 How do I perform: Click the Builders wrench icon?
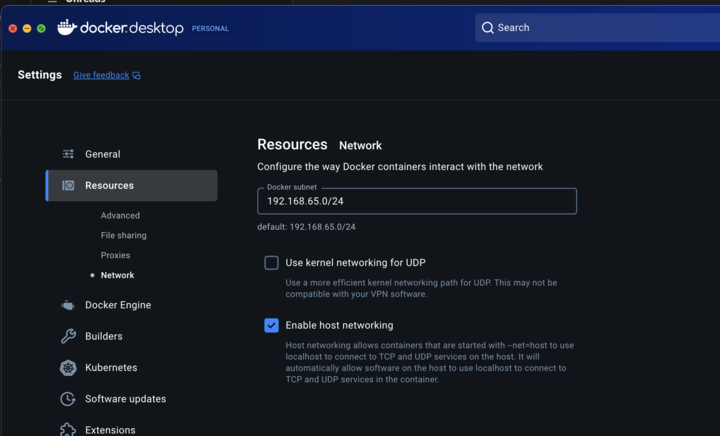(68, 336)
